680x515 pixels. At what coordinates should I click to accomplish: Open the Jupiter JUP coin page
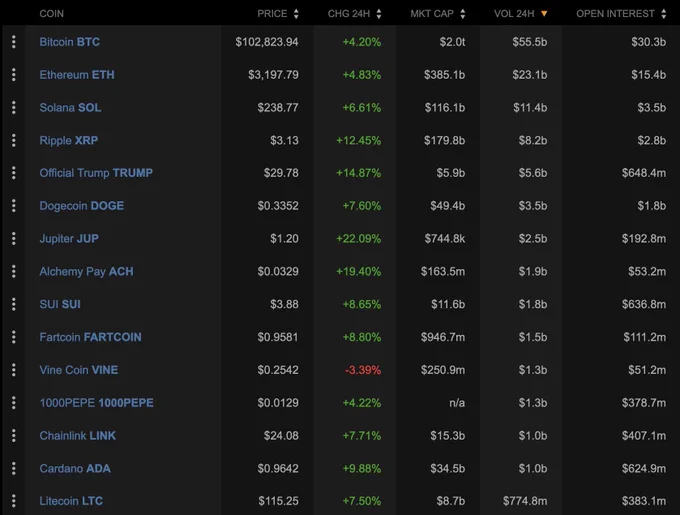(69, 239)
